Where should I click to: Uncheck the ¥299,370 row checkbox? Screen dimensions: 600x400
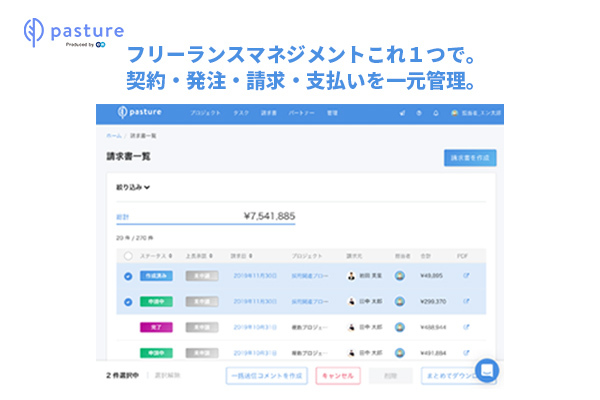pyautogui.click(x=128, y=302)
